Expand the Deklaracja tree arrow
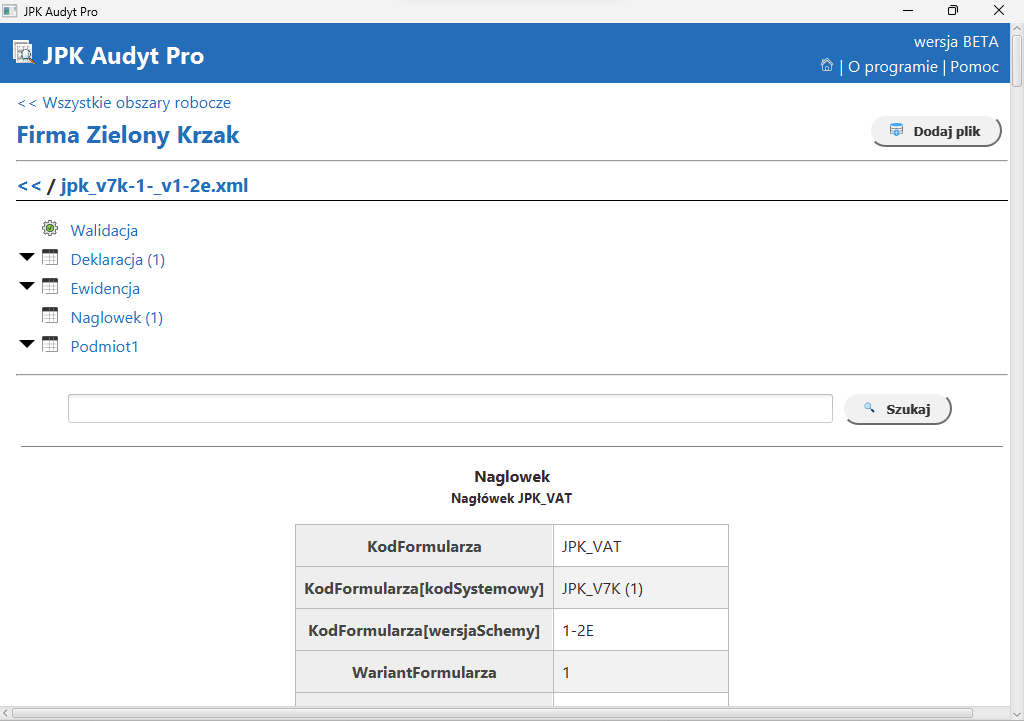 [27, 257]
